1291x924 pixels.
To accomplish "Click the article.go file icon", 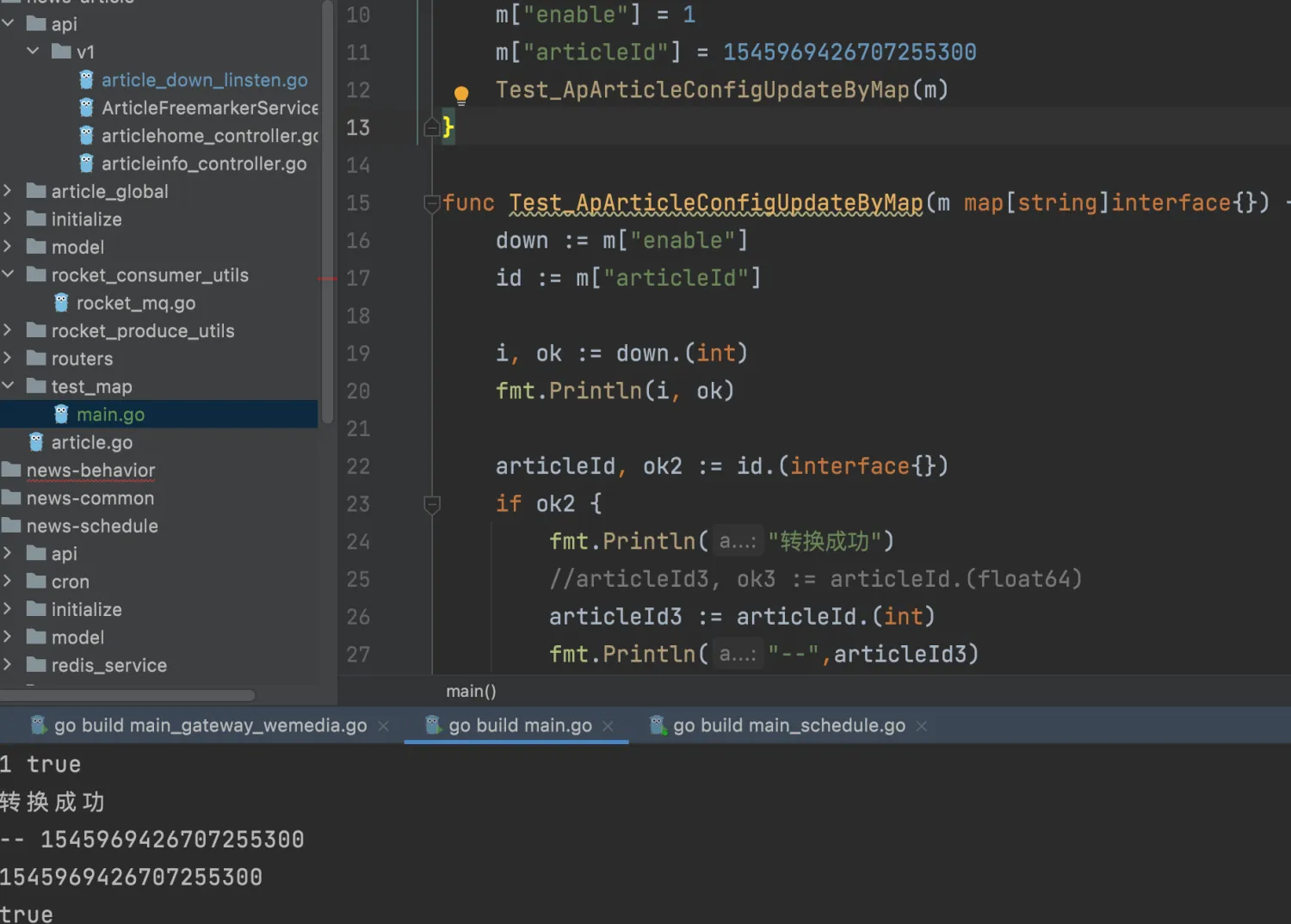I will (x=35, y=441).
